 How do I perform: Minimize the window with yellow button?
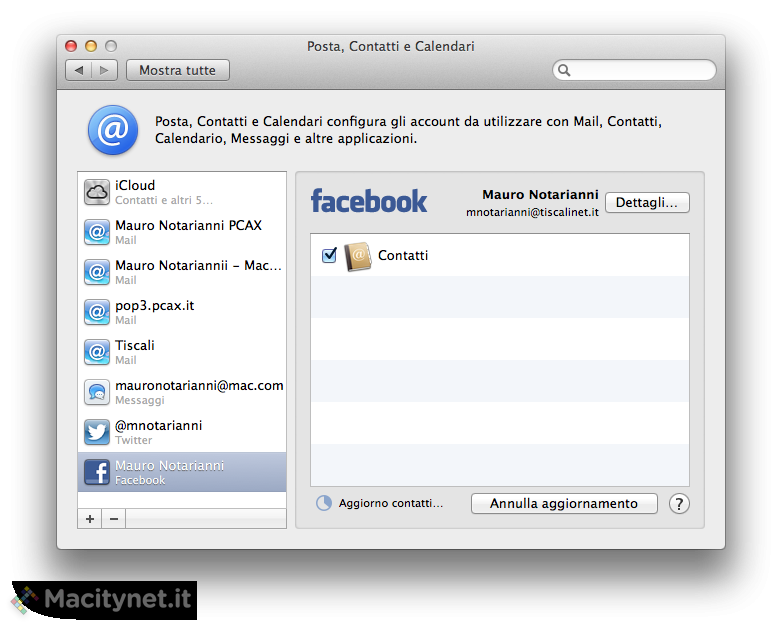[91, 46]
